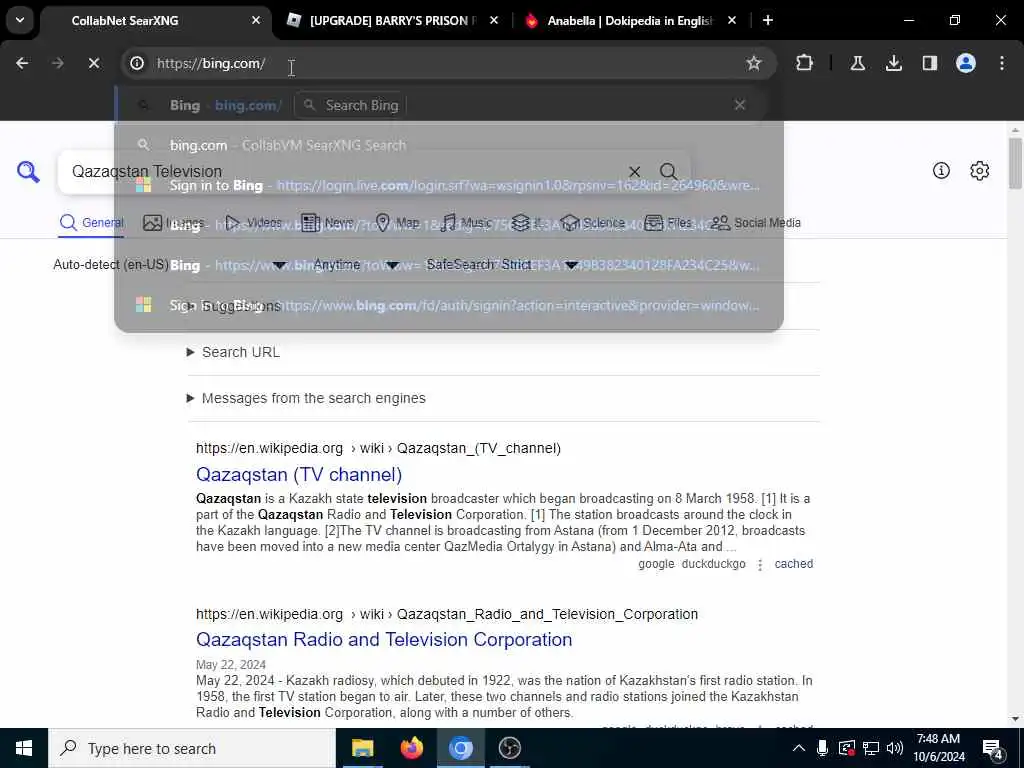Select the General search category

click(x=91, y=223)
